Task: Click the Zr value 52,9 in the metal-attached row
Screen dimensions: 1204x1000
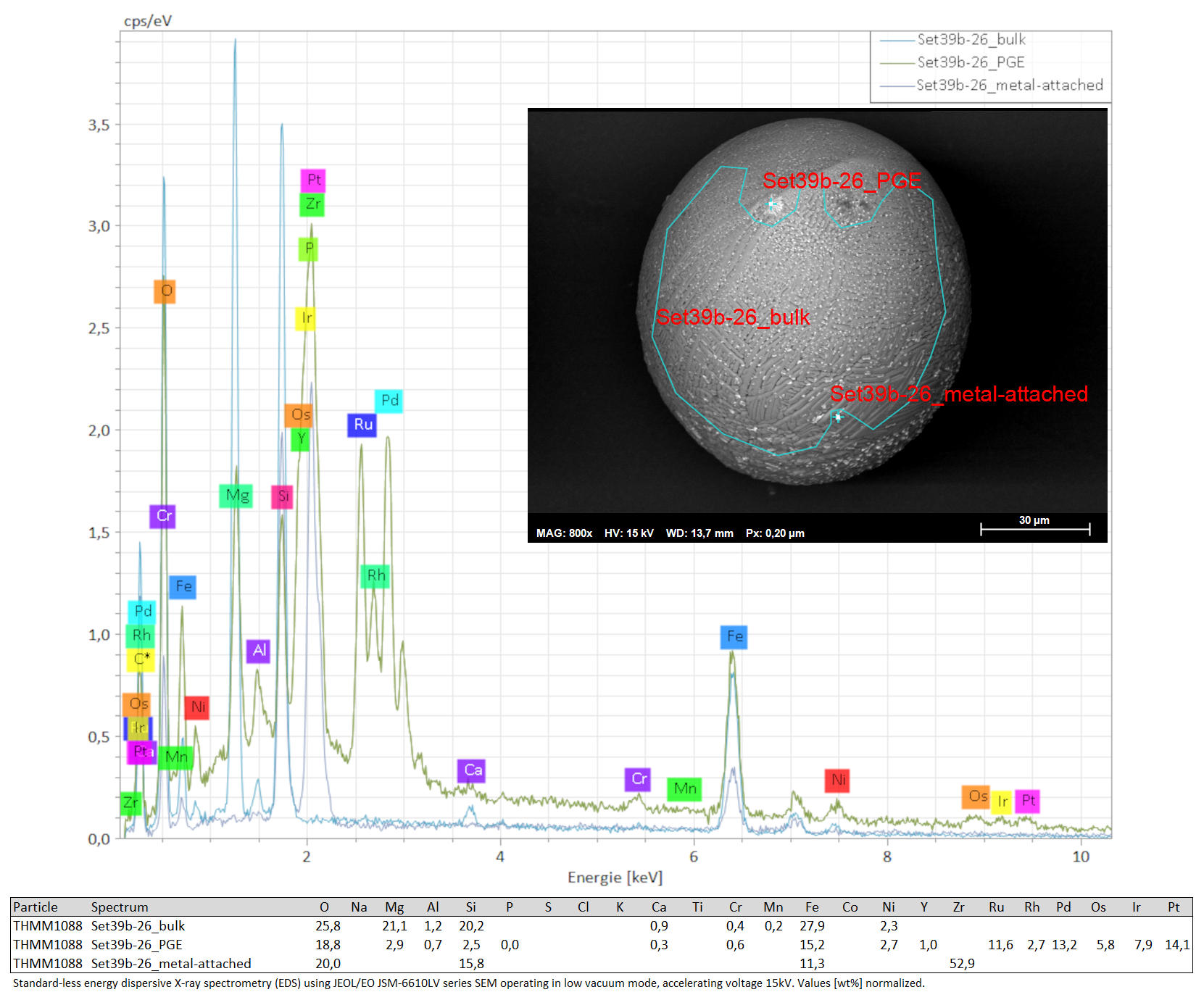Action: tap(962, 964)
